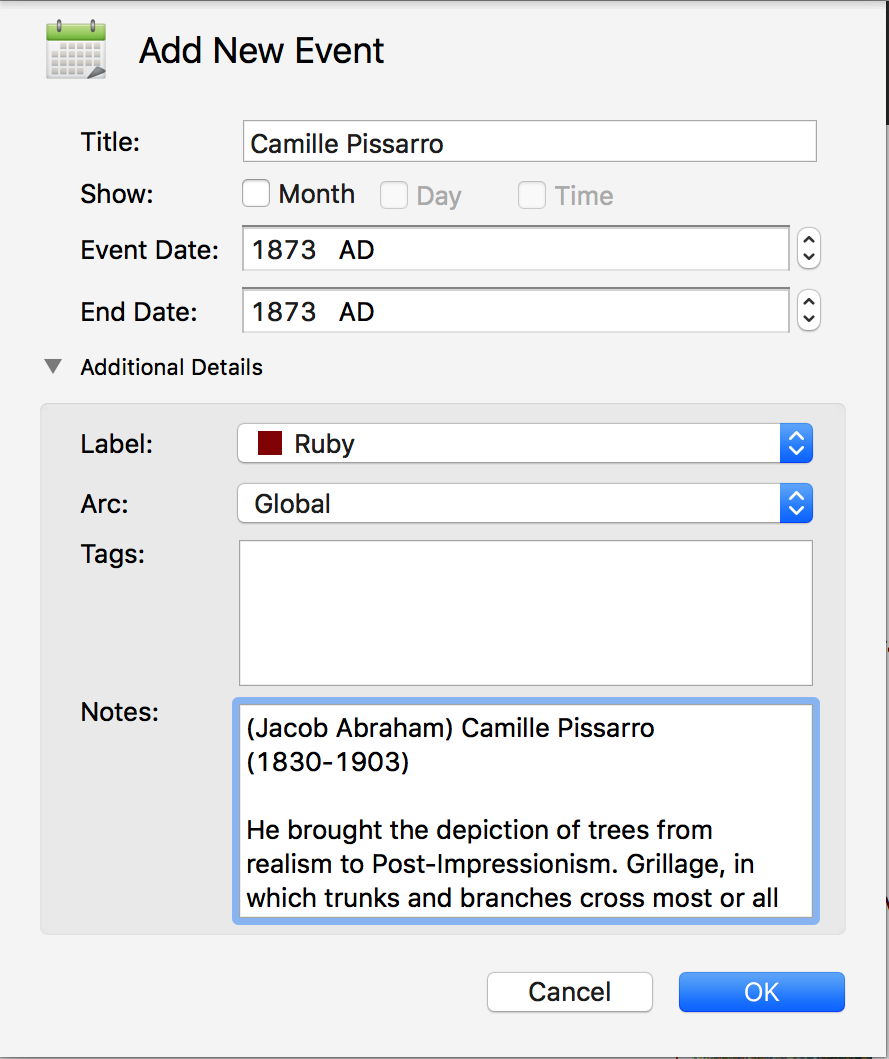
Task: Toggle the Time checkbox
Action: point(532,195)
